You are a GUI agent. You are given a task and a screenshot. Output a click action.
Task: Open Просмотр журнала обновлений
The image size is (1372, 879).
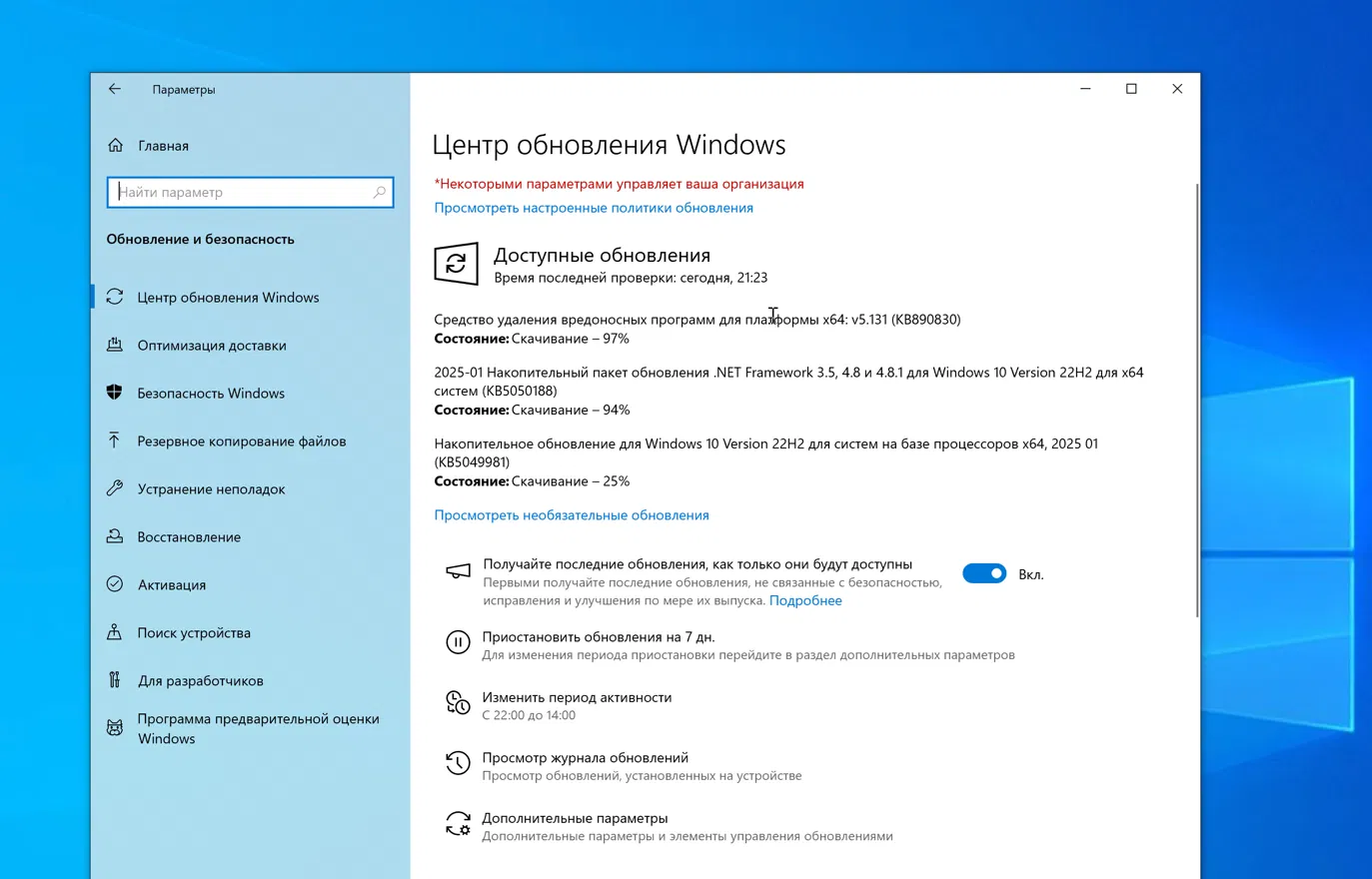[585, 758]
